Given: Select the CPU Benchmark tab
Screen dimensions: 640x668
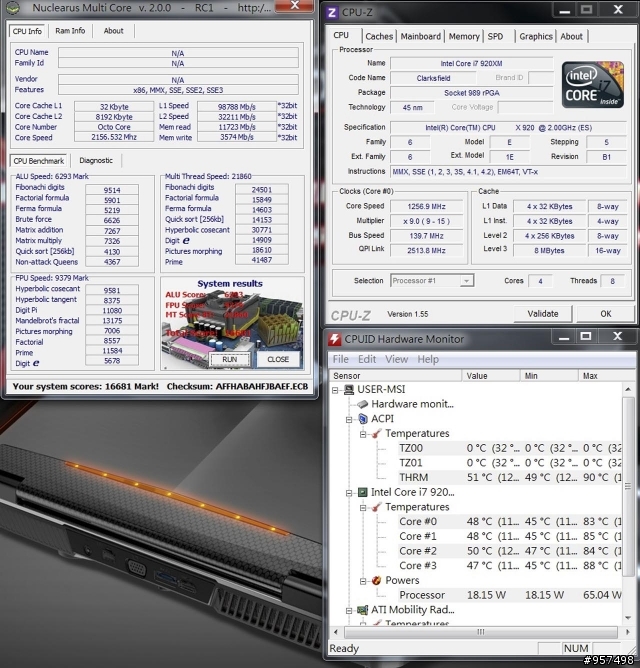Looking at the screenshot, I should (39, 161).
